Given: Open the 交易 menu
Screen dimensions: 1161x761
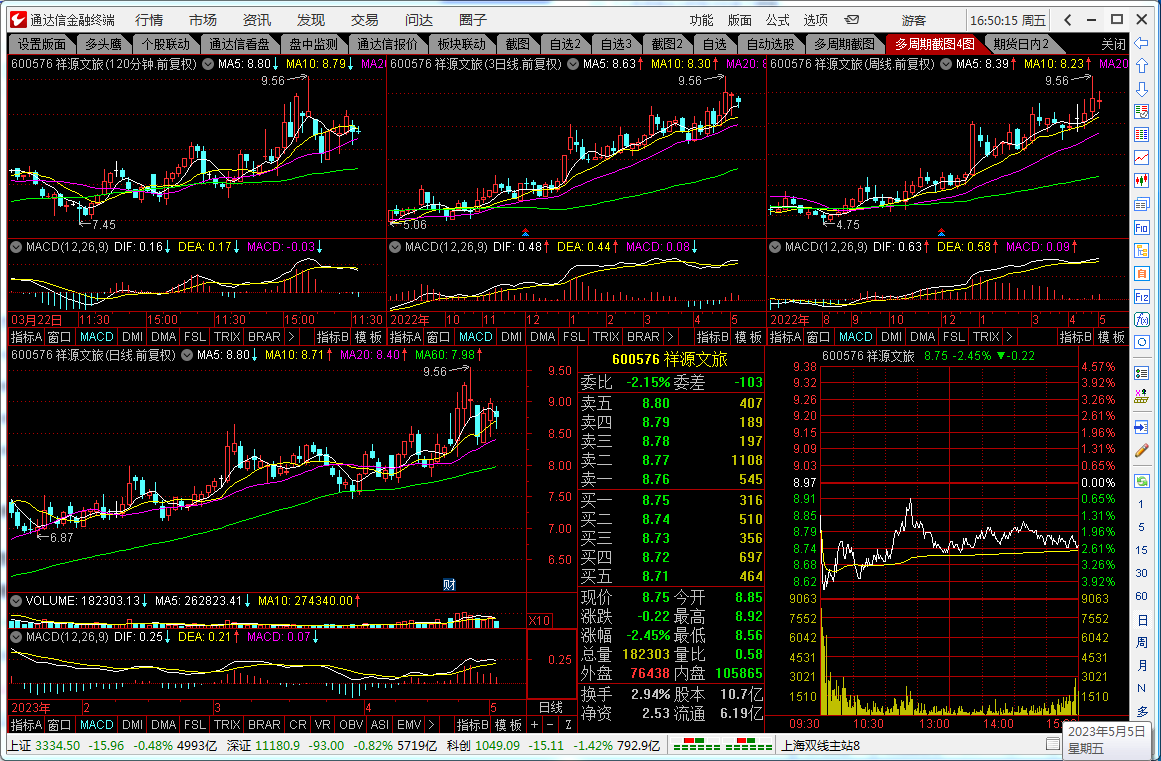Looking at the screenshot, I should [x=365, y=20].
